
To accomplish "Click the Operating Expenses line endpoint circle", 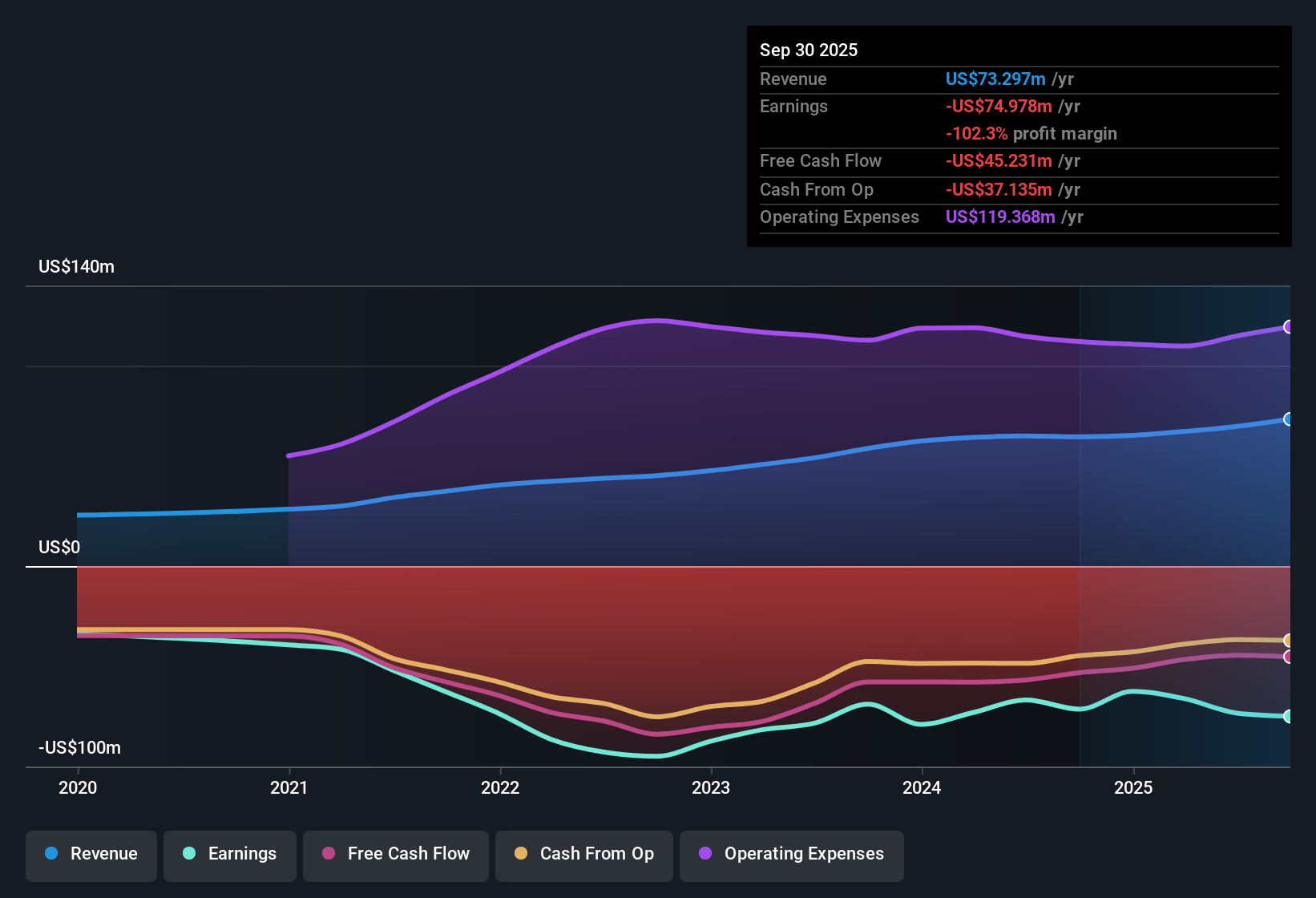I will point(1289,326).
